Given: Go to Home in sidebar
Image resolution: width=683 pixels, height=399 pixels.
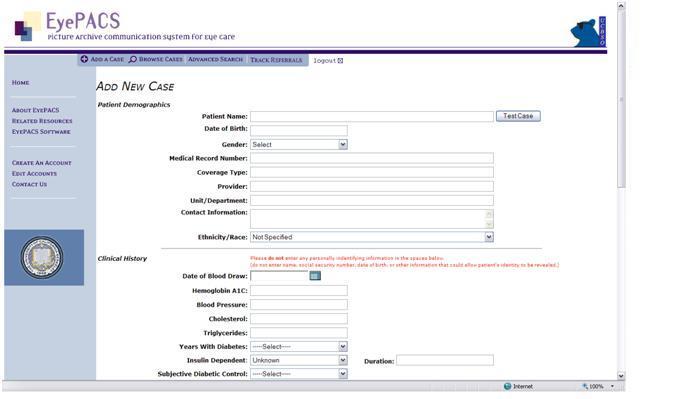Looking at the screenshot, I should coord(20,82).
